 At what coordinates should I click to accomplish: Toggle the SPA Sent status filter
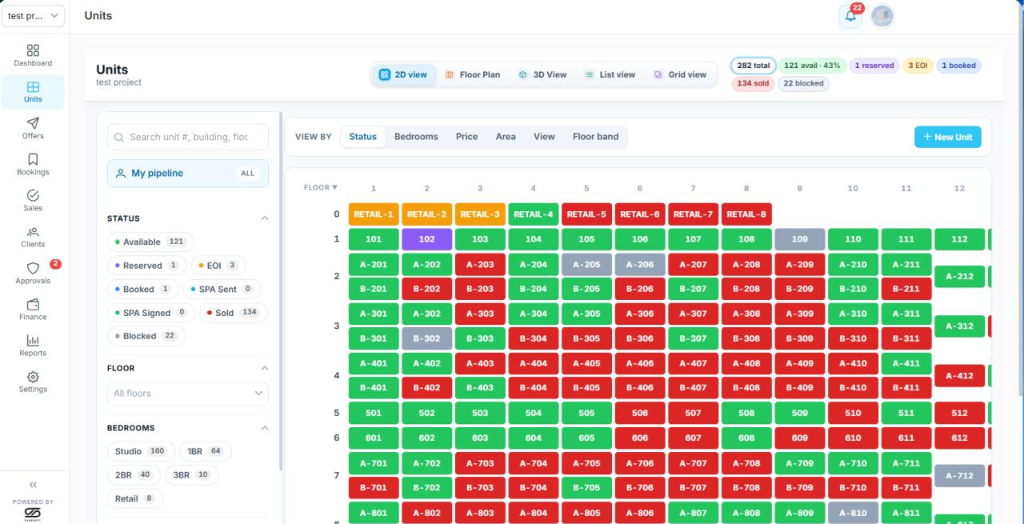[x=222, y=289]
